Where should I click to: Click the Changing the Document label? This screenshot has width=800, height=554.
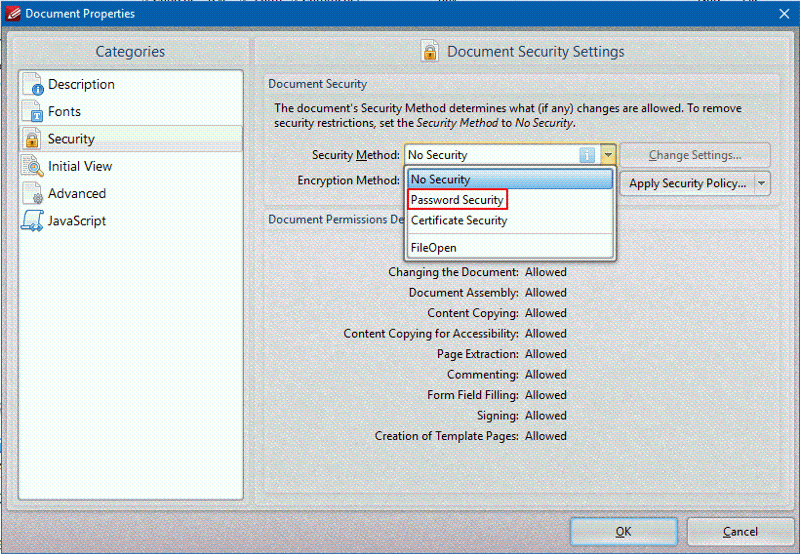[454, 272]
